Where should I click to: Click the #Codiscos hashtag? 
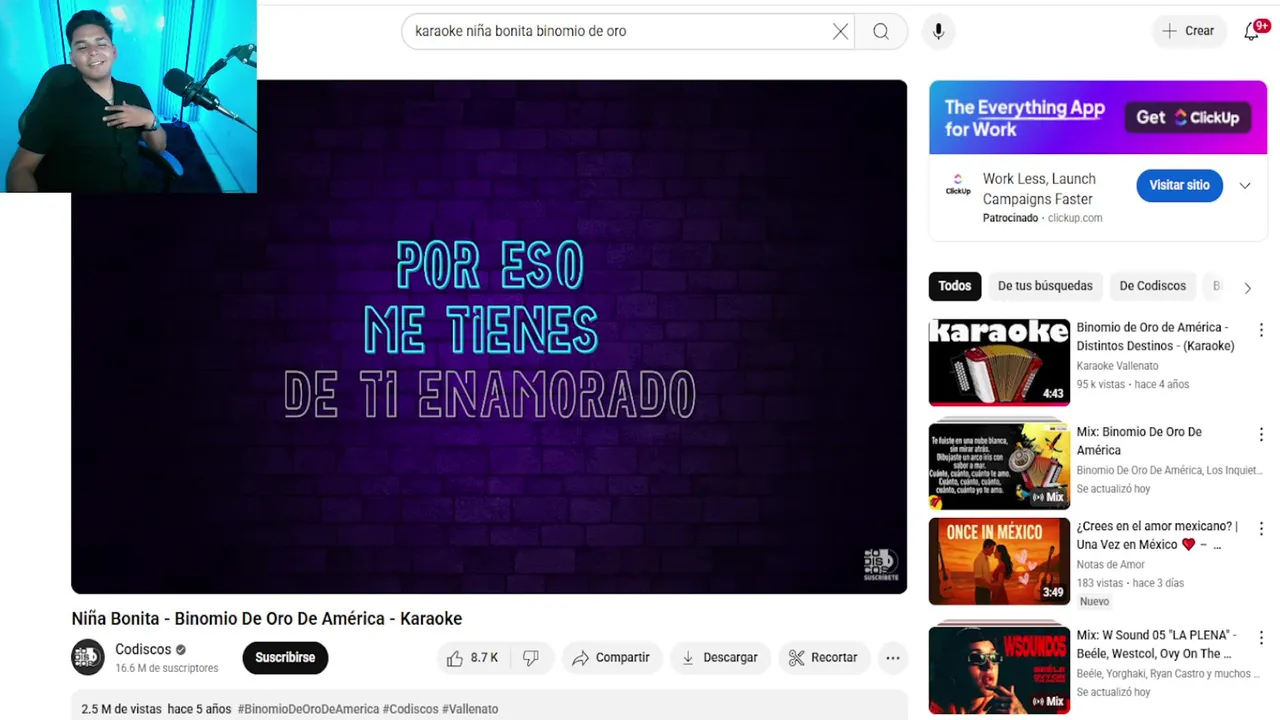point(410,709)
